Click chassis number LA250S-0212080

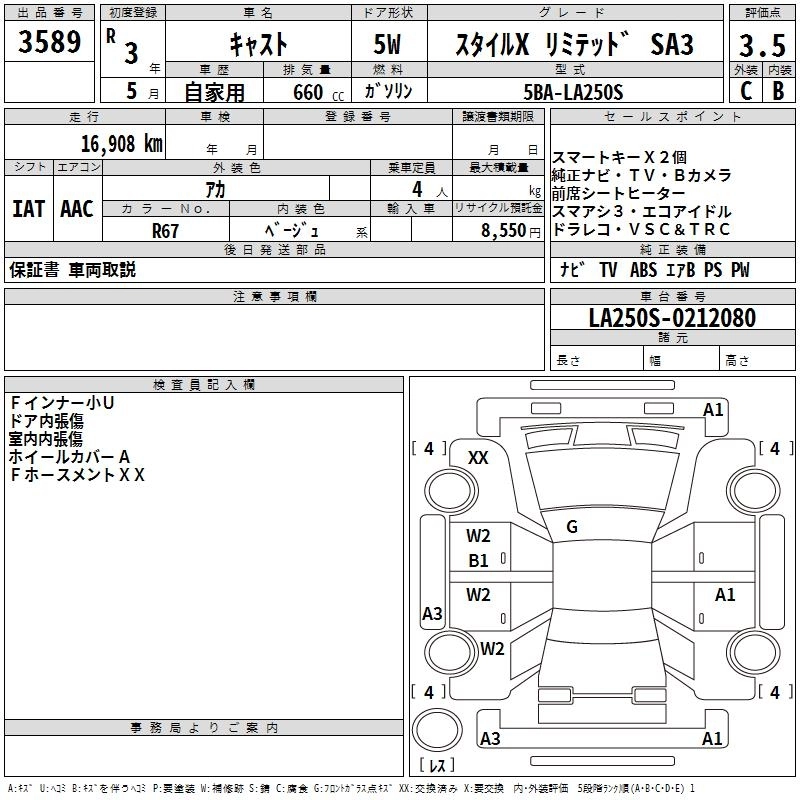672,318
